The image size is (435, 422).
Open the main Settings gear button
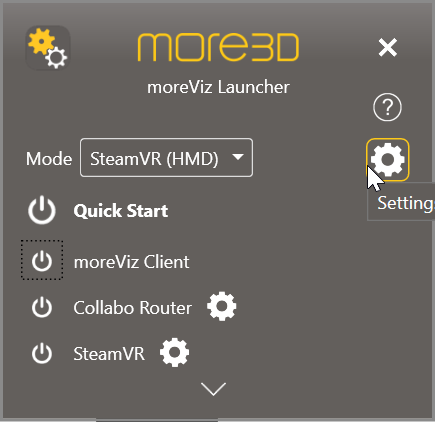pos(387,160)
